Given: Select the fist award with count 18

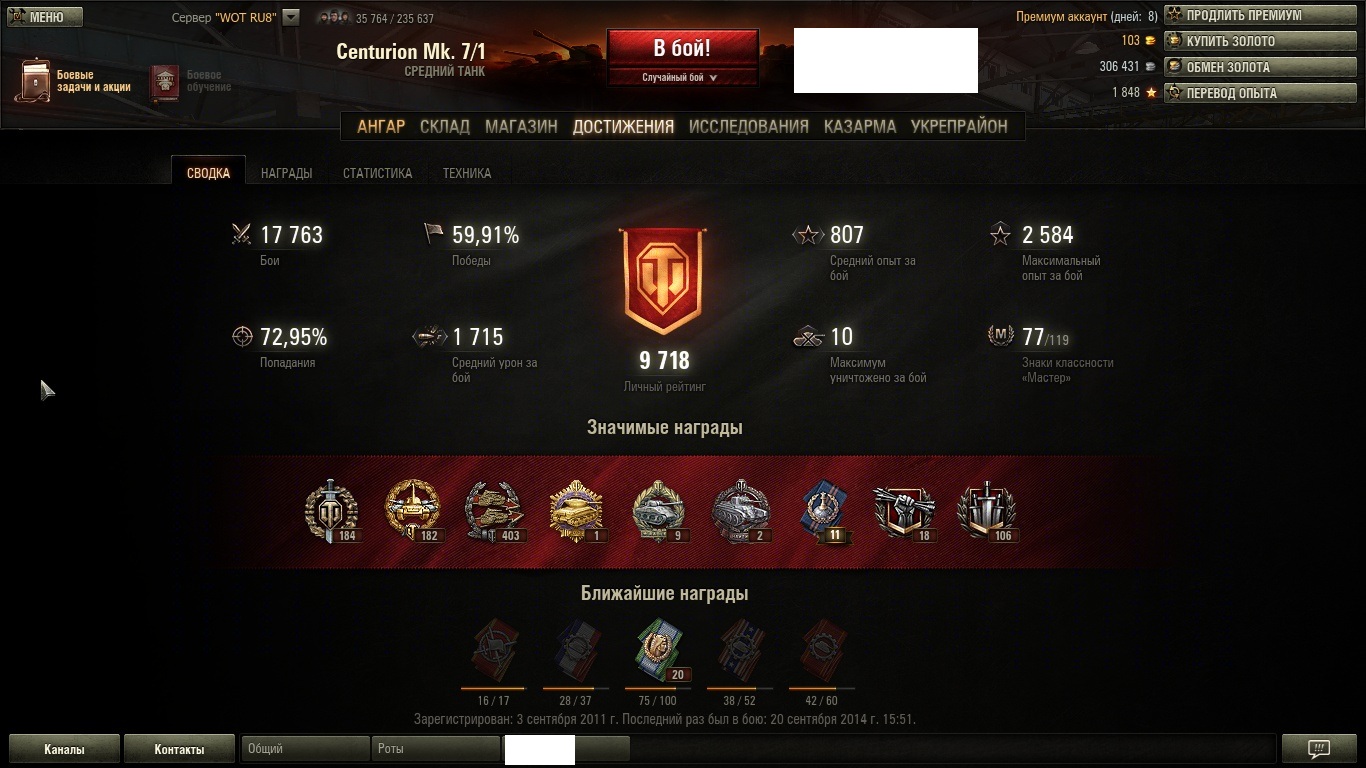Looking at the screenshot, I should (903, 513).
